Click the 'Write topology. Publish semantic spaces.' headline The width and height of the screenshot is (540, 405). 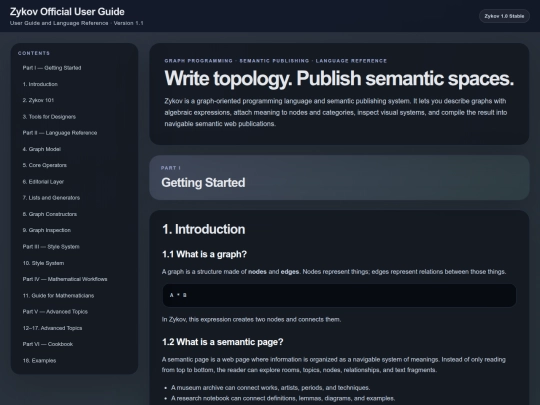tap(339, 79)
